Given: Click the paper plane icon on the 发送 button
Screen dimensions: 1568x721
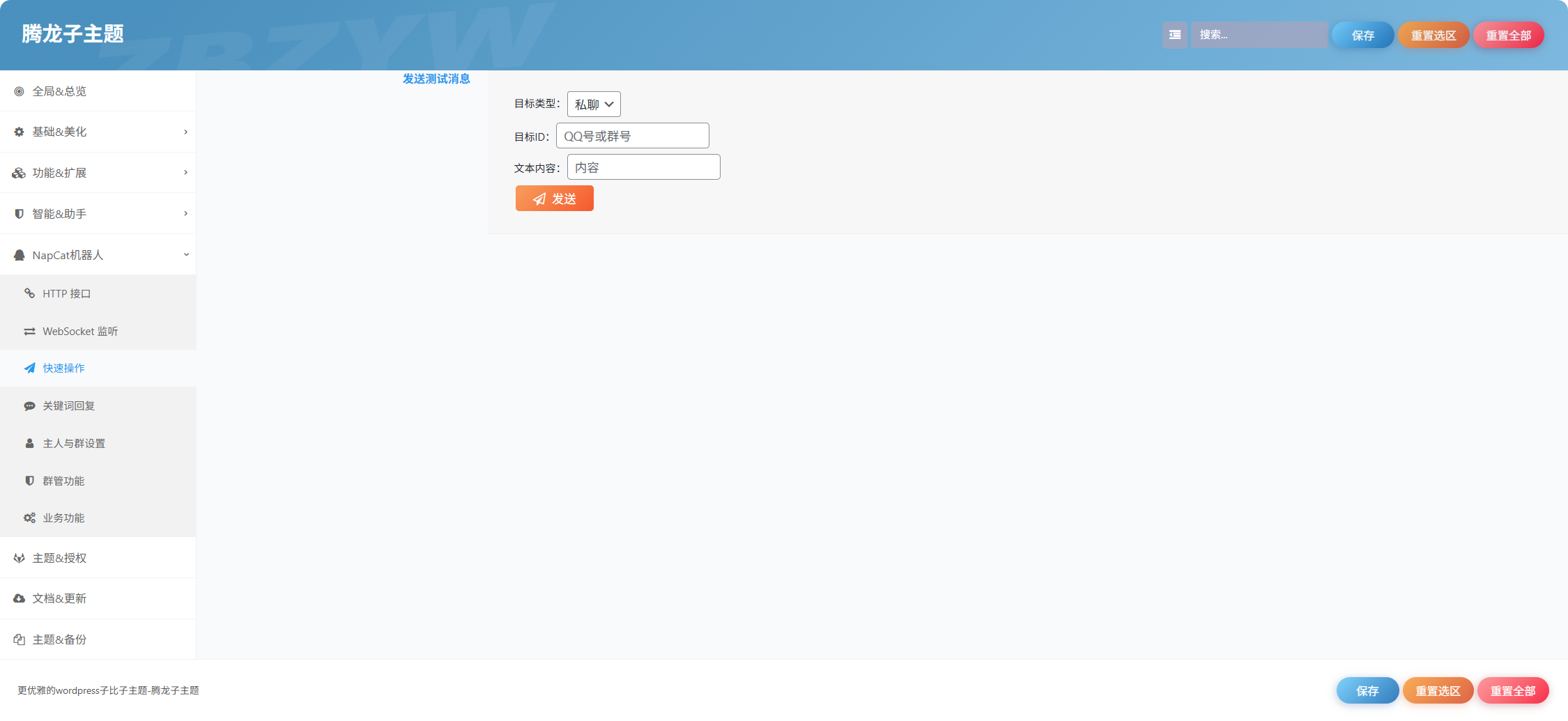Looking at the screenshot, I should tap(539, 199).
